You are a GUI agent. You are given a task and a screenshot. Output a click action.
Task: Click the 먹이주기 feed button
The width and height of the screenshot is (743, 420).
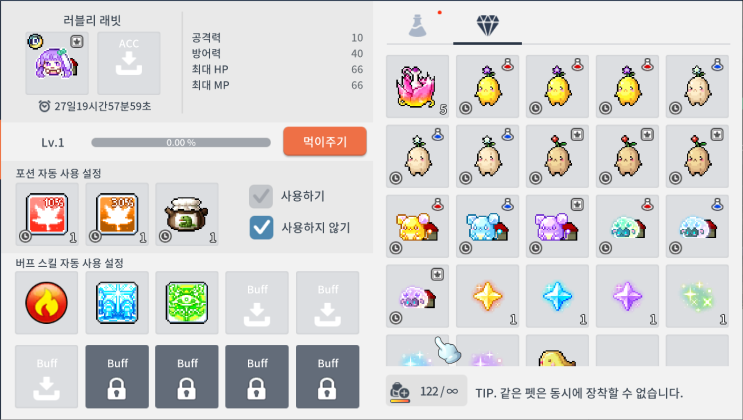[x=325, y=141]
